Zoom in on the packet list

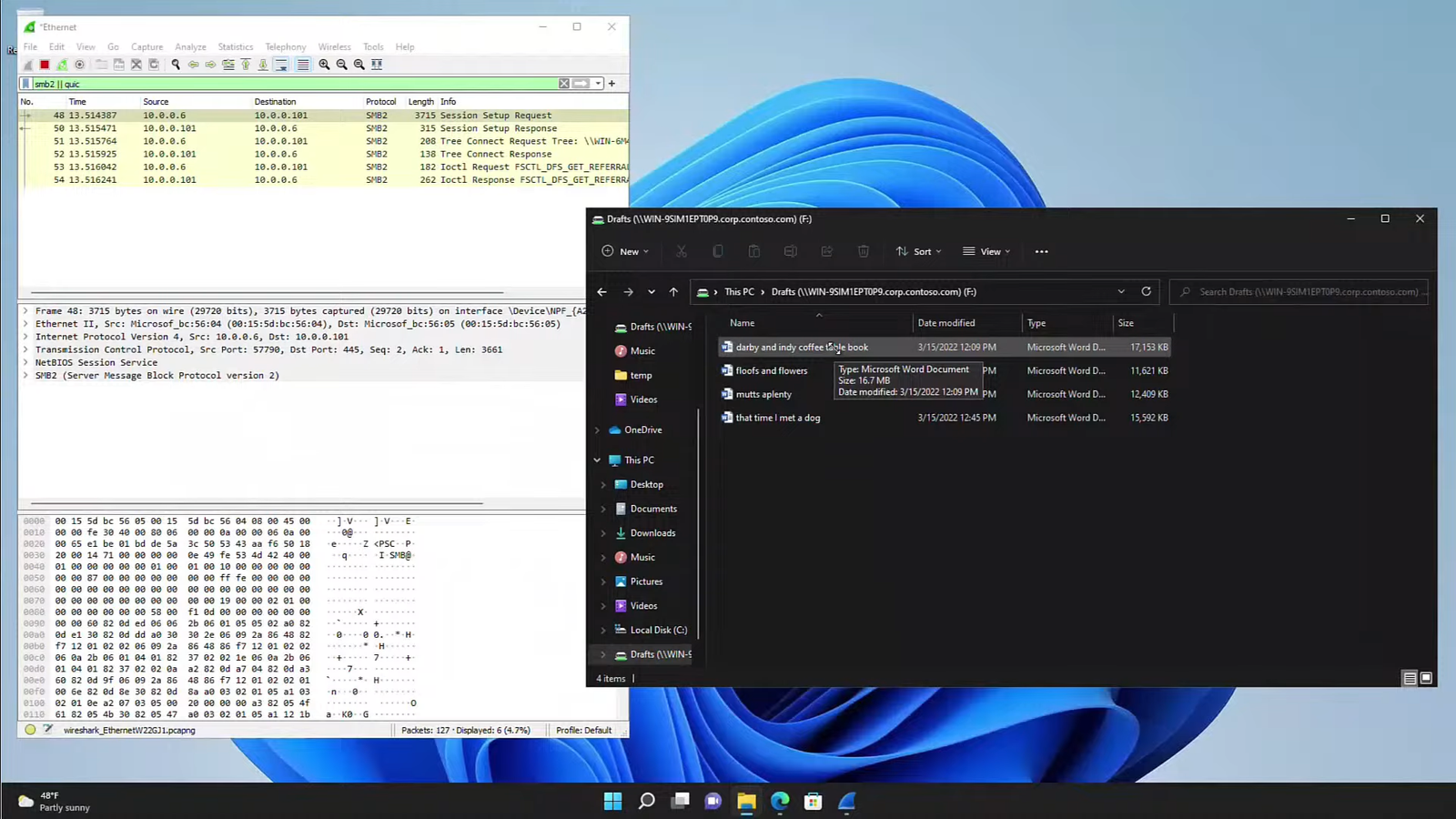[x=323, y=64]
